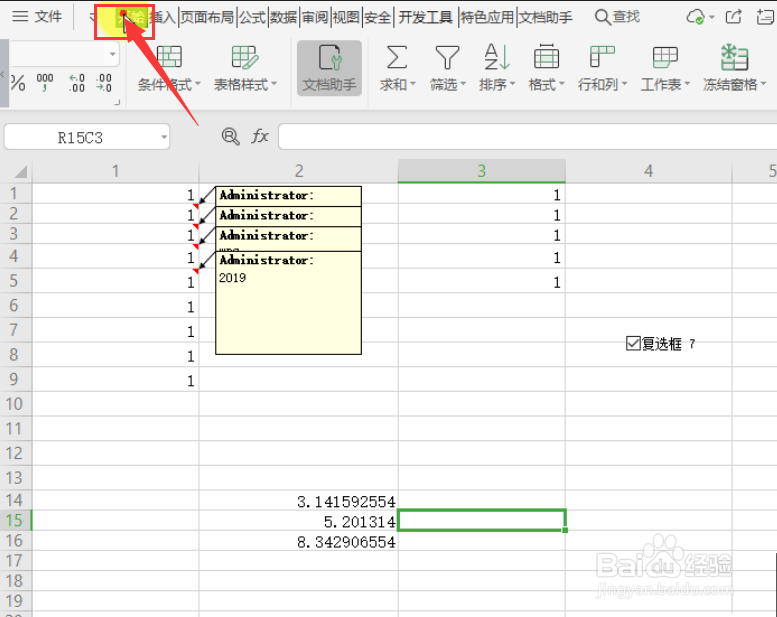The width and height of the screenshot is (777, 617).
Task: Click the 表格样式 icon
Action: pyautogui.click(x=245, y=57)
